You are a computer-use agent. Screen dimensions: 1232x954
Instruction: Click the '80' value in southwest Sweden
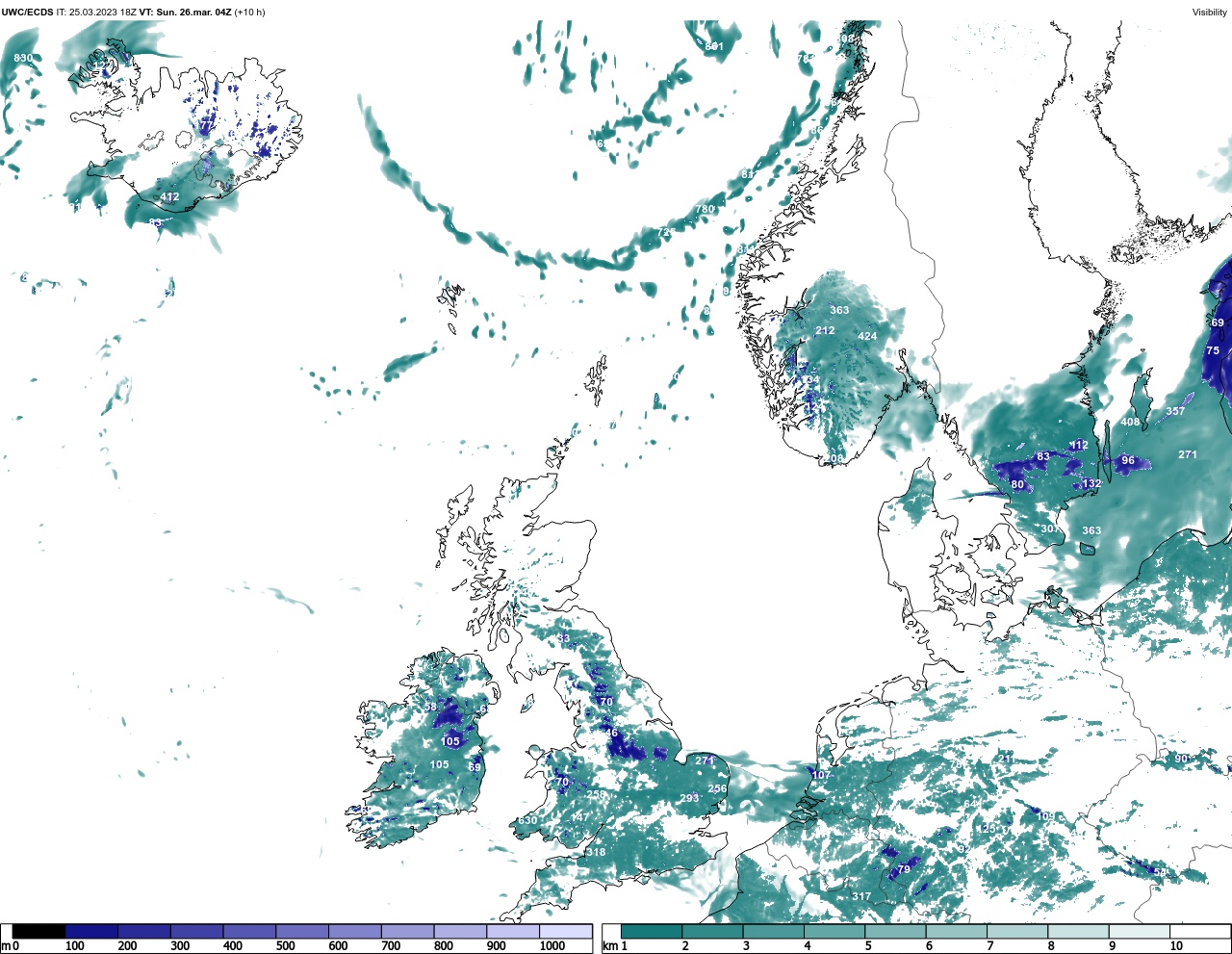coord(1018,484)
